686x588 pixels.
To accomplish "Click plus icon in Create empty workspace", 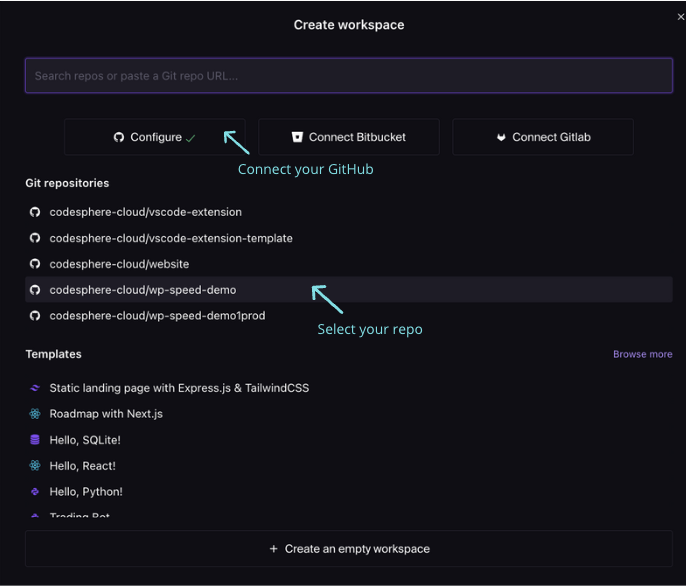I will (x=273, y=549).
